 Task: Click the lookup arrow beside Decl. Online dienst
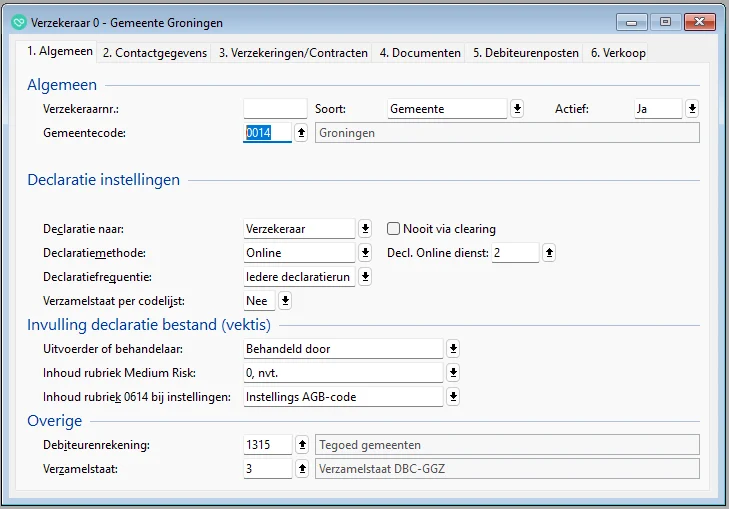(549, 253)
